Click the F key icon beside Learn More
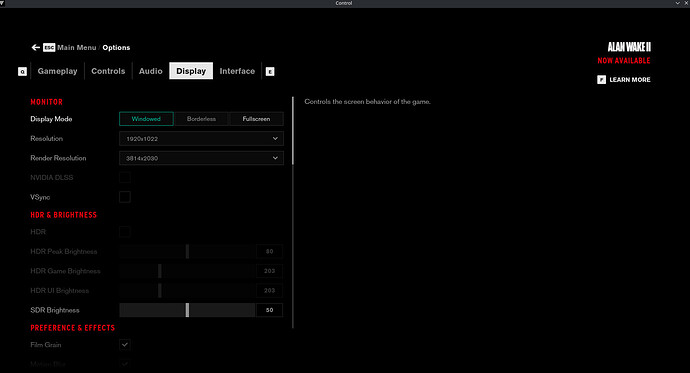The height and width of the screenshot is (373, 690). pyautogui.click(x=602, y=80)
